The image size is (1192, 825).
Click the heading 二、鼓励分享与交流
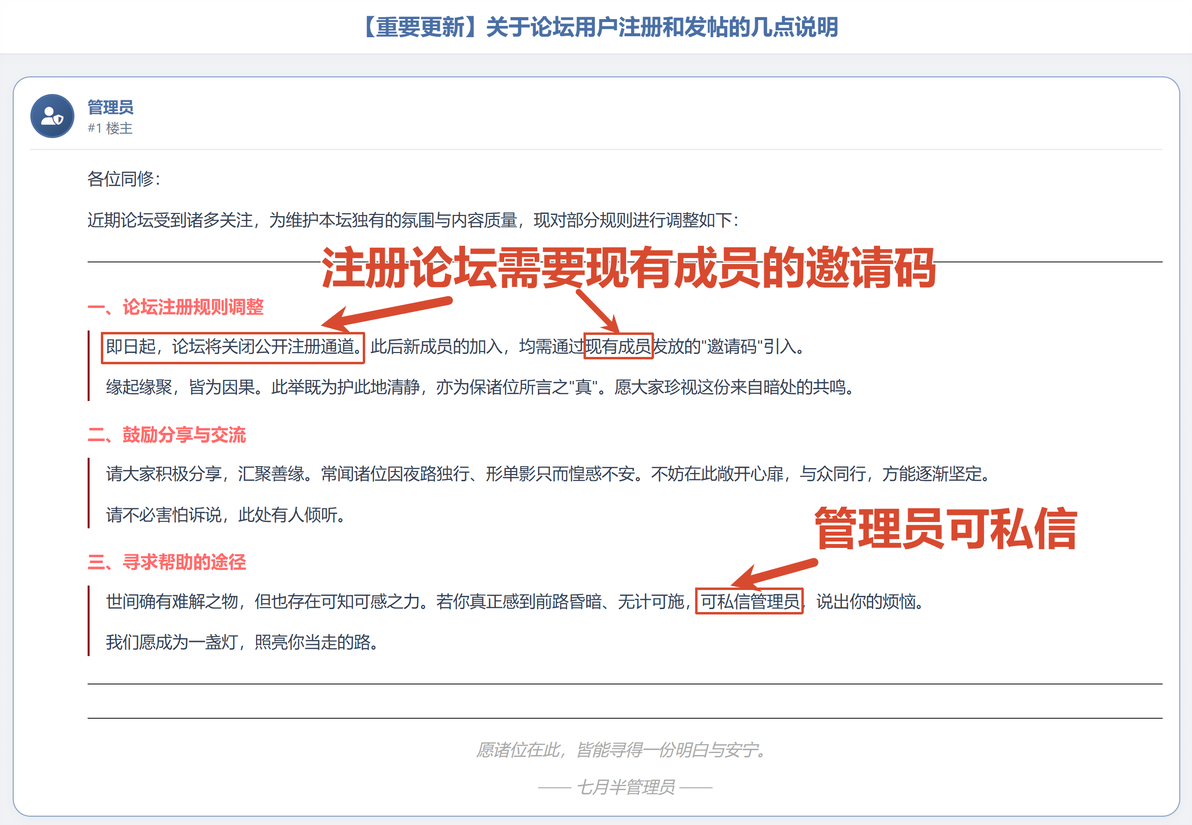point(166,435)
